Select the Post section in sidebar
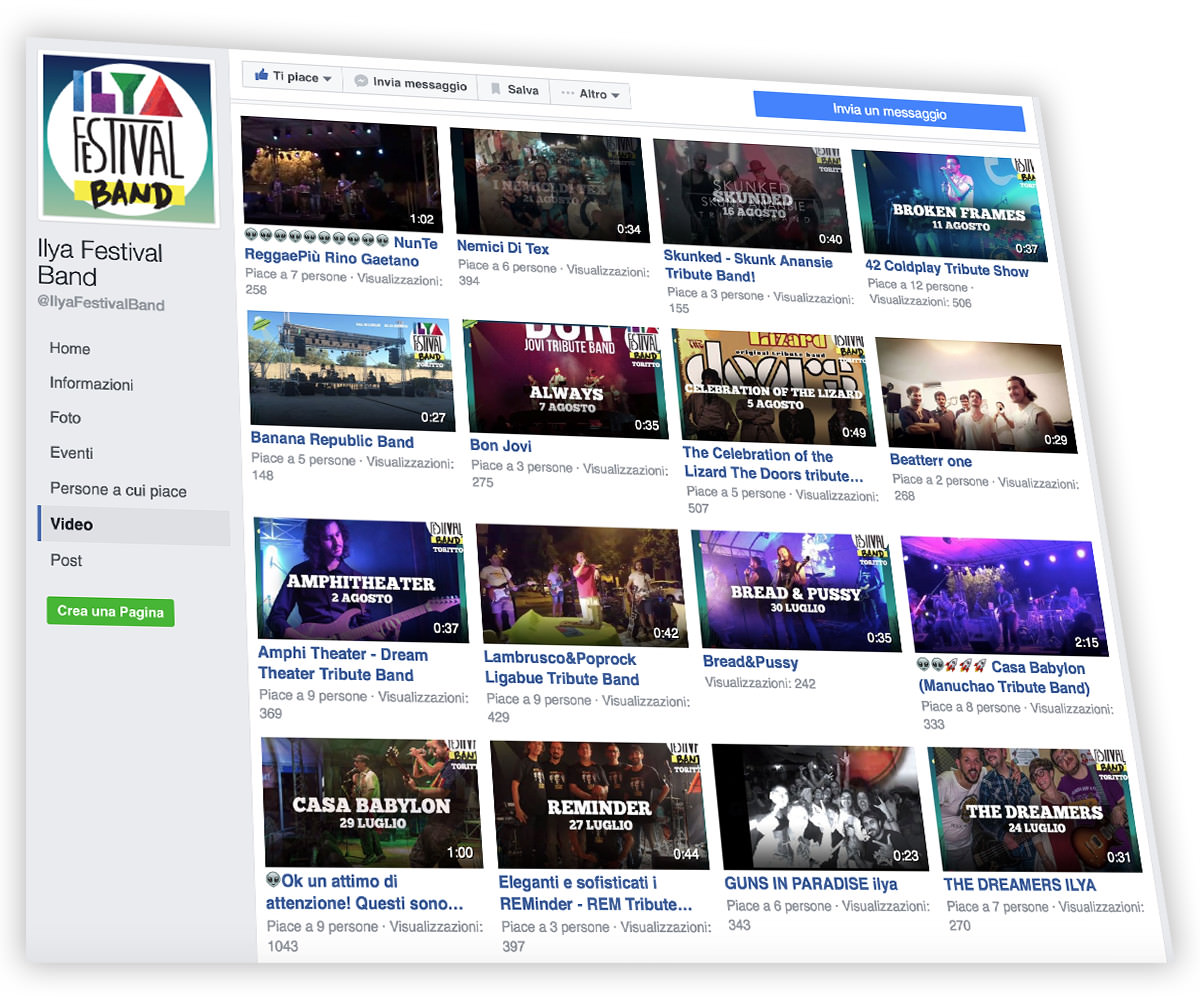Viewport: 1200px width, 1000px height. click(x=65, y=561)
